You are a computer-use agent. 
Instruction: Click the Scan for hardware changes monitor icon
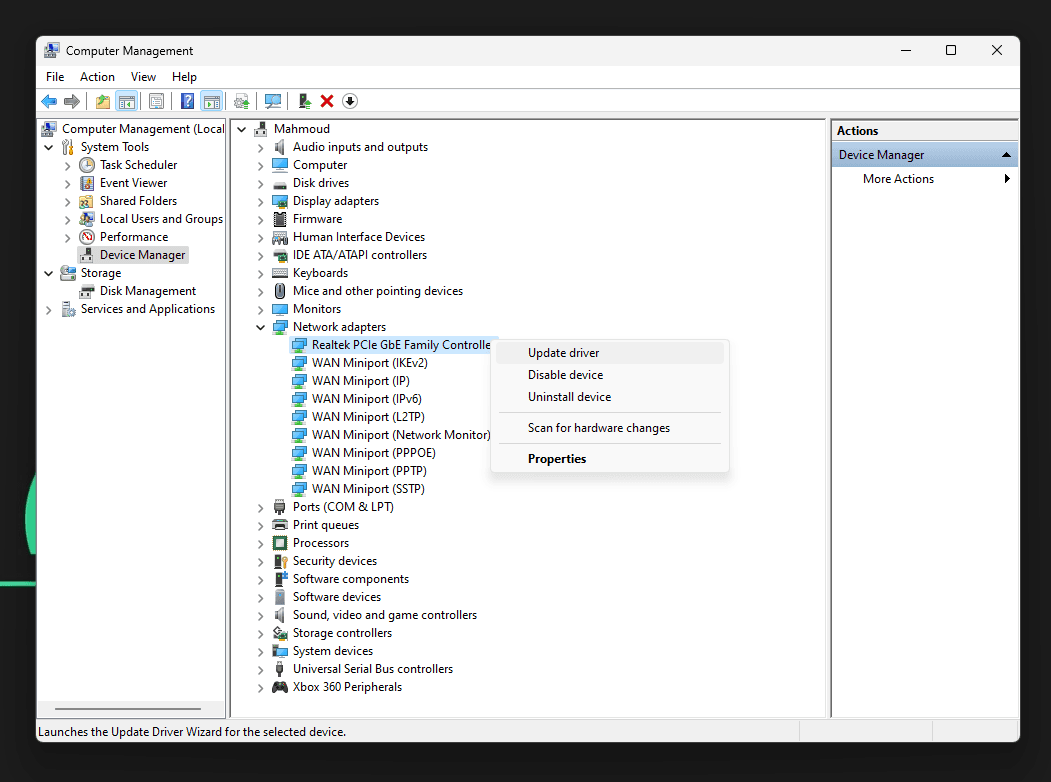click(x=272, y=101)
